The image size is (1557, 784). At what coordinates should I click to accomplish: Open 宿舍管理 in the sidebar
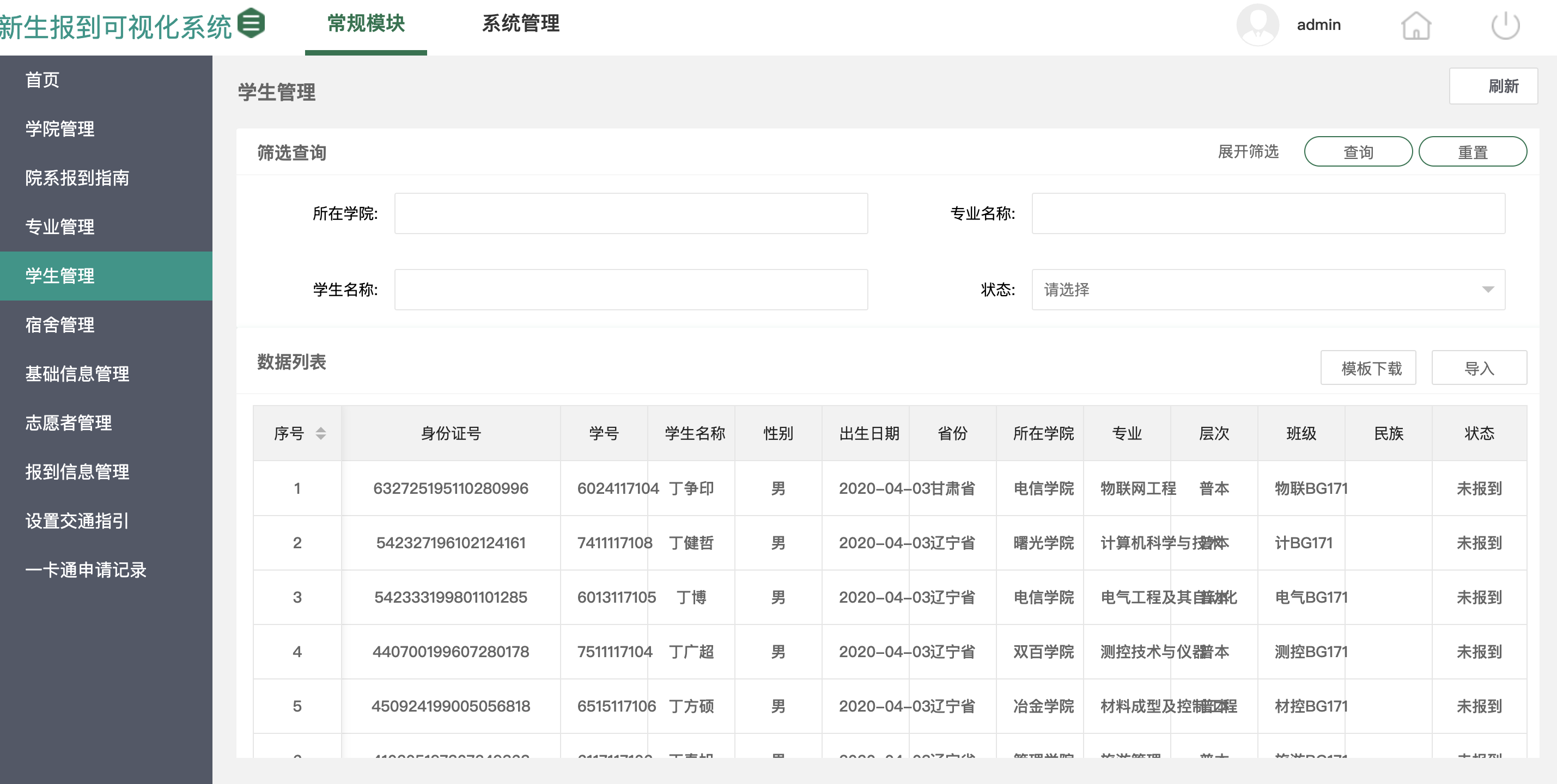60,325
